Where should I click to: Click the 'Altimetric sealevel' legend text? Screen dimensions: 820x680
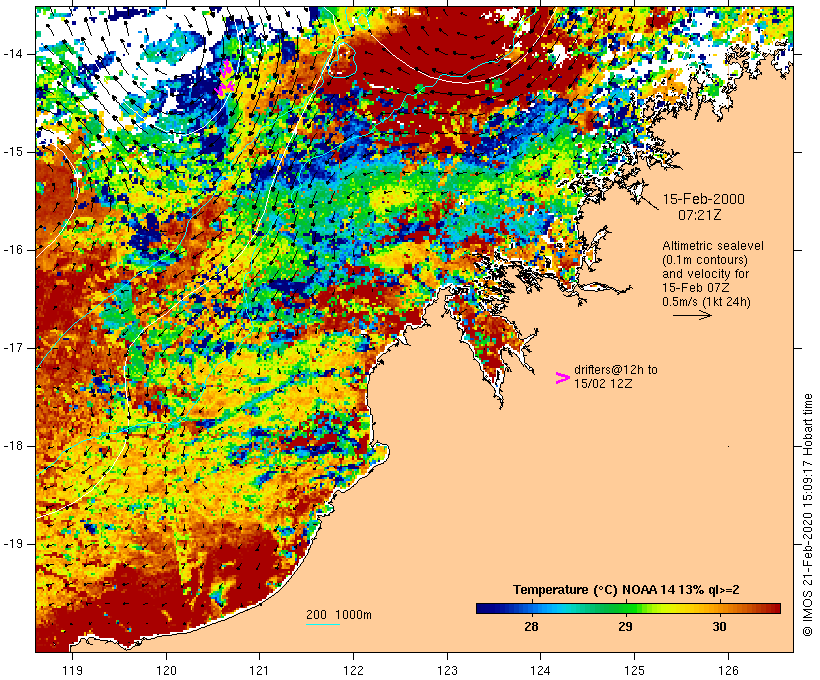713,246
